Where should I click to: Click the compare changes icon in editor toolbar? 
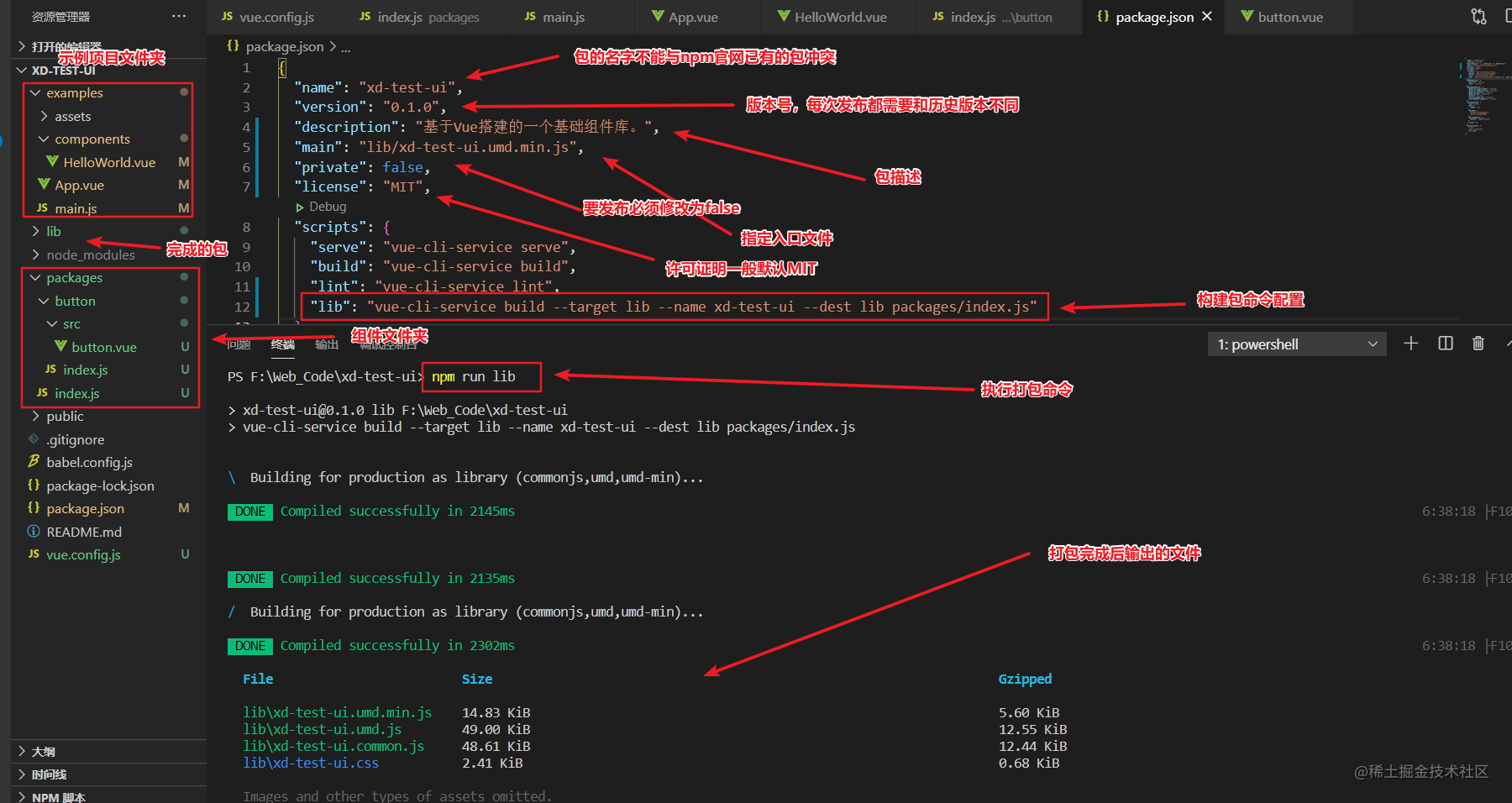tap(1478, 16)
